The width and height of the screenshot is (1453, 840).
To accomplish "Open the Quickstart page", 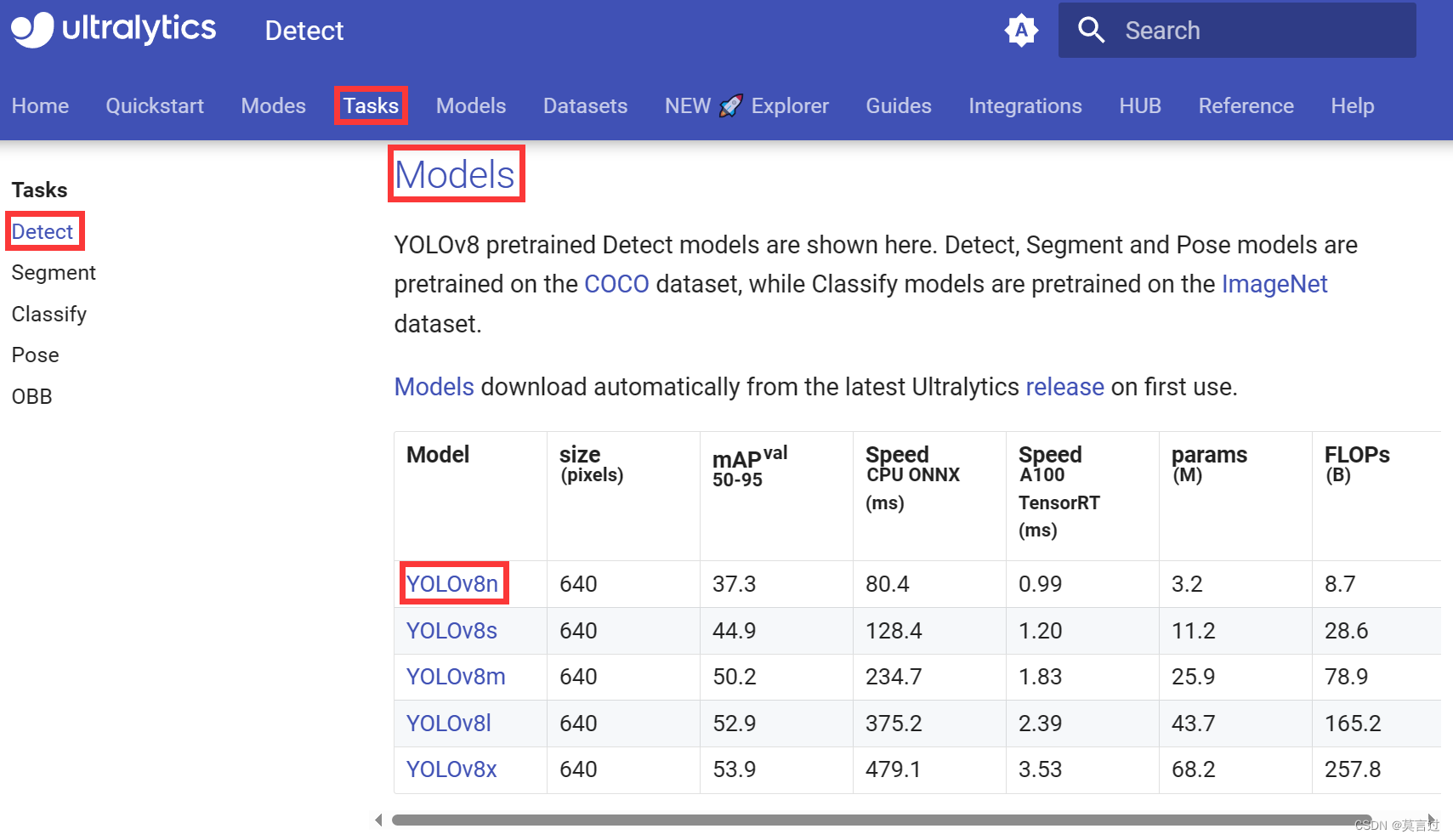I will pyautogui.click(x=154, y=105).
